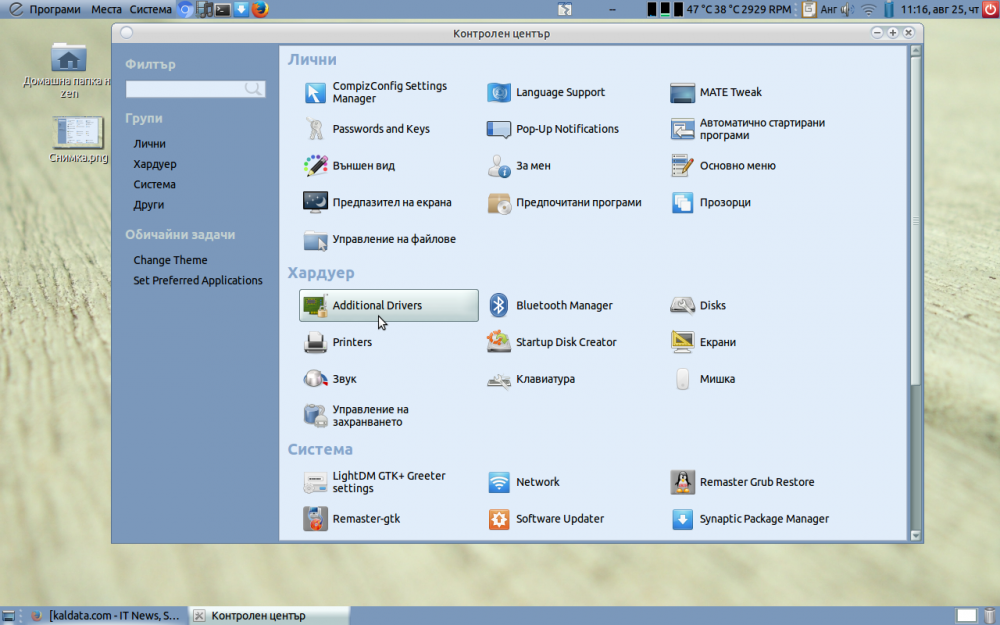Image resolution: width=1000 pixels, height=625 pixels.
Task: Open the Wi-Fi network indicator
Action: pyautogui.click(x=868, y=10)
